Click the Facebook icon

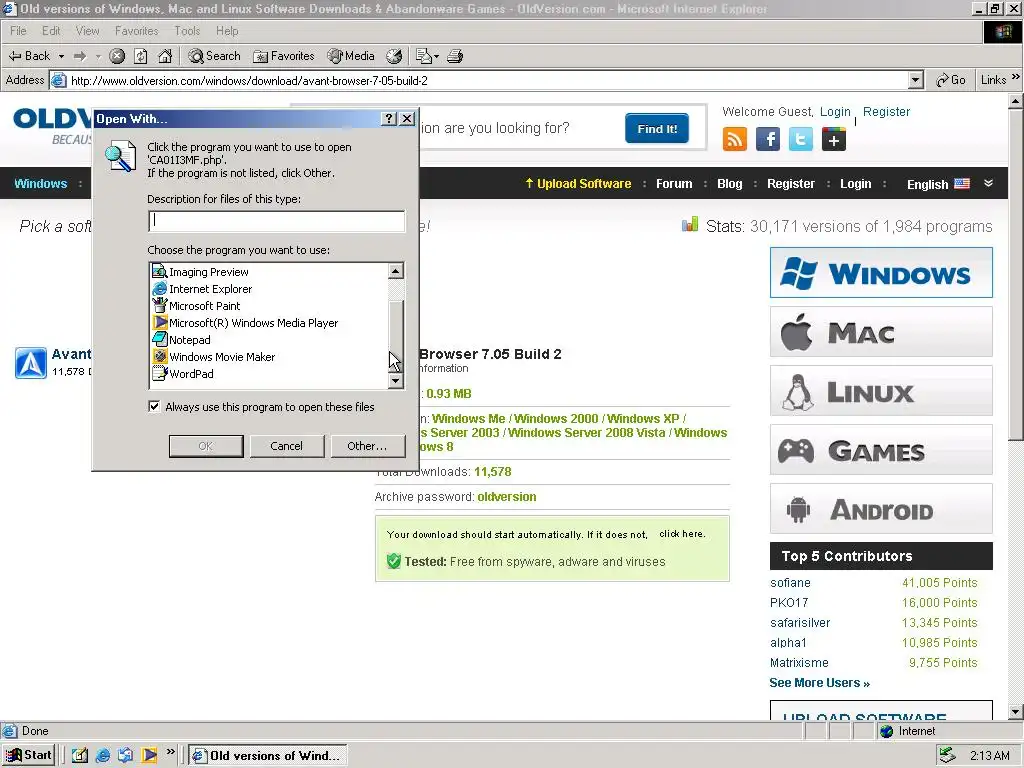(x=768, y=139)
